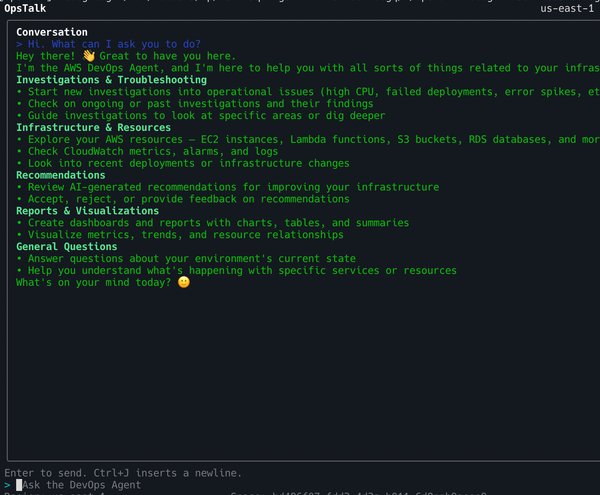The width and height of the screenshot is (600, 495).
Task: Click "I'm the AWS DevOps Agent" intro line
Action: [x=308, y=68]
